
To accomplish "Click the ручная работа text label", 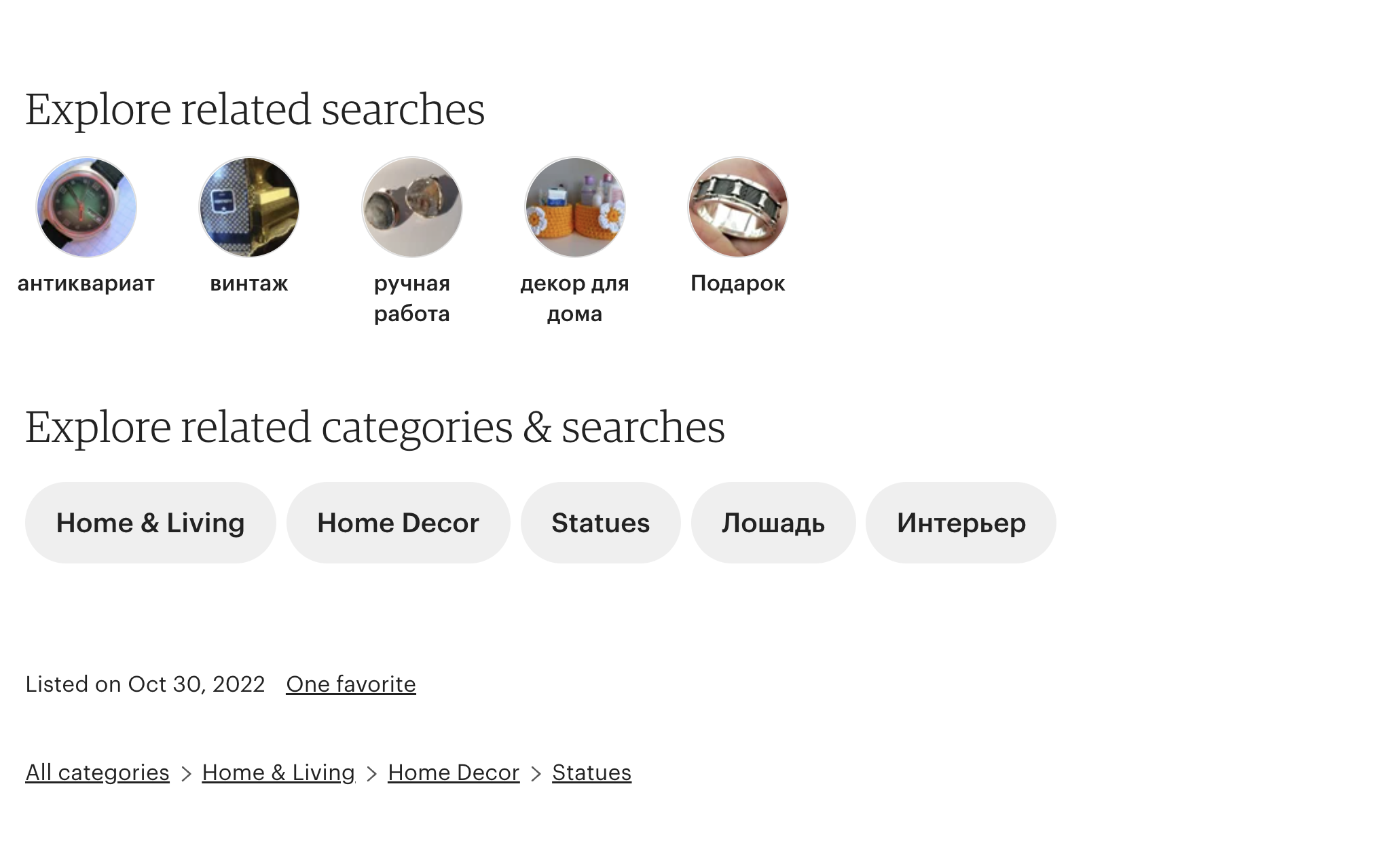I will [x=412, y=298].
